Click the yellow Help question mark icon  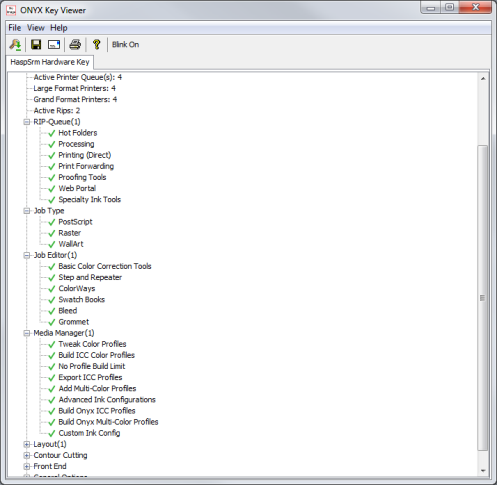coord(97,44)
